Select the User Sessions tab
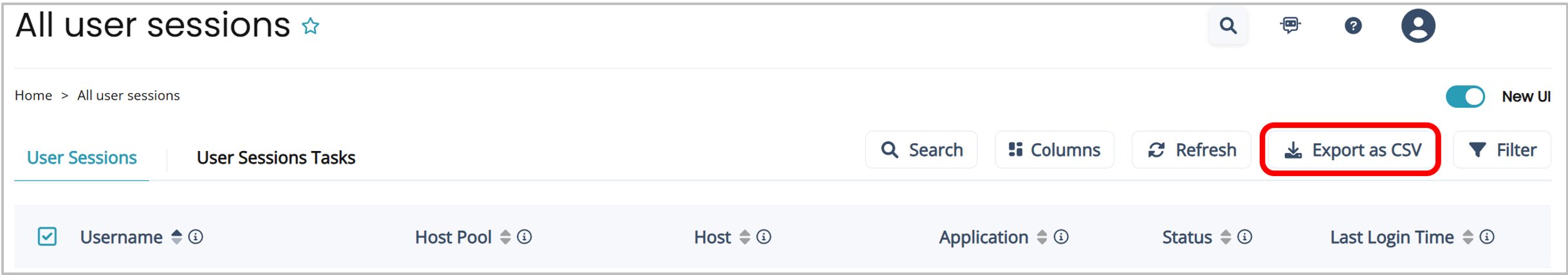The width and height of the screenshot is (1568, 275). point(82,157)
